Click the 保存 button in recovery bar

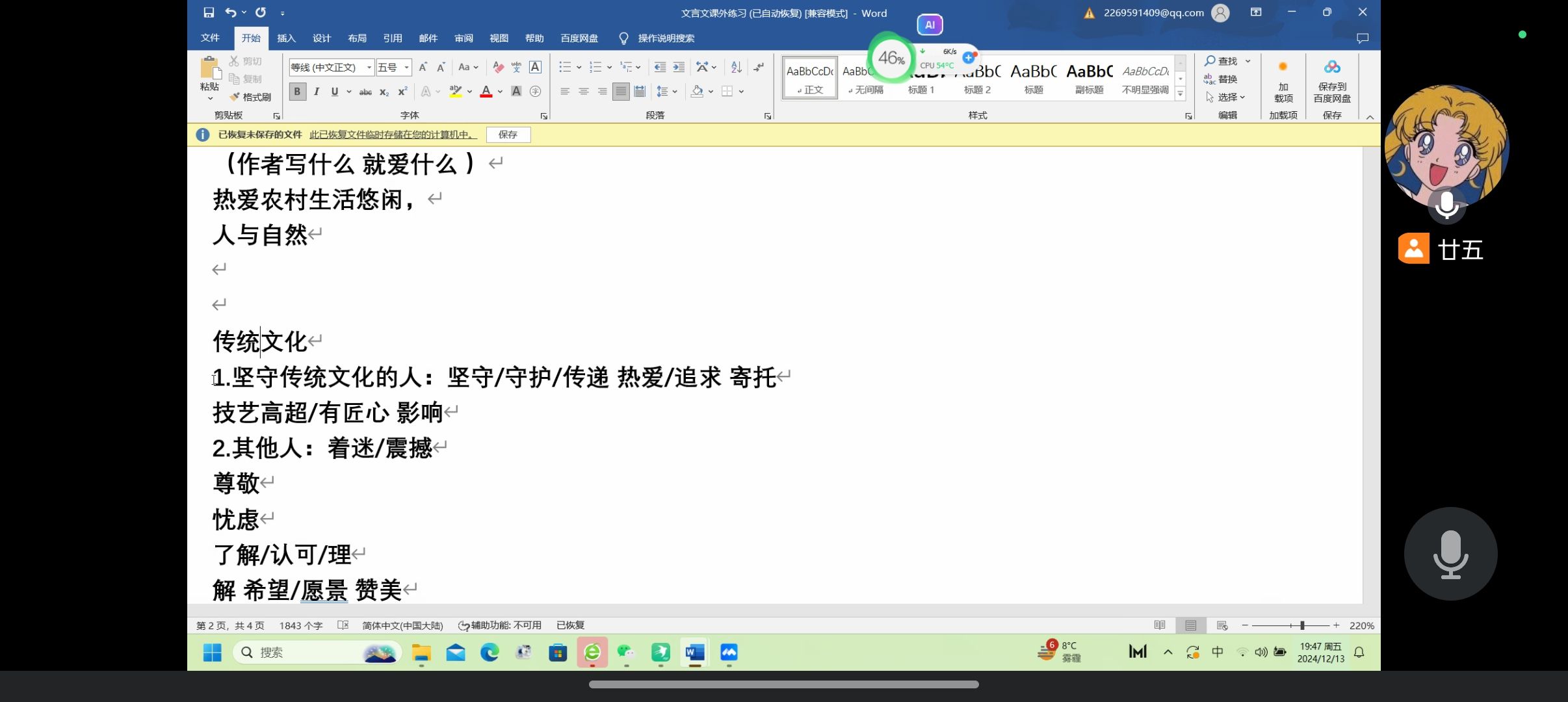508,135
